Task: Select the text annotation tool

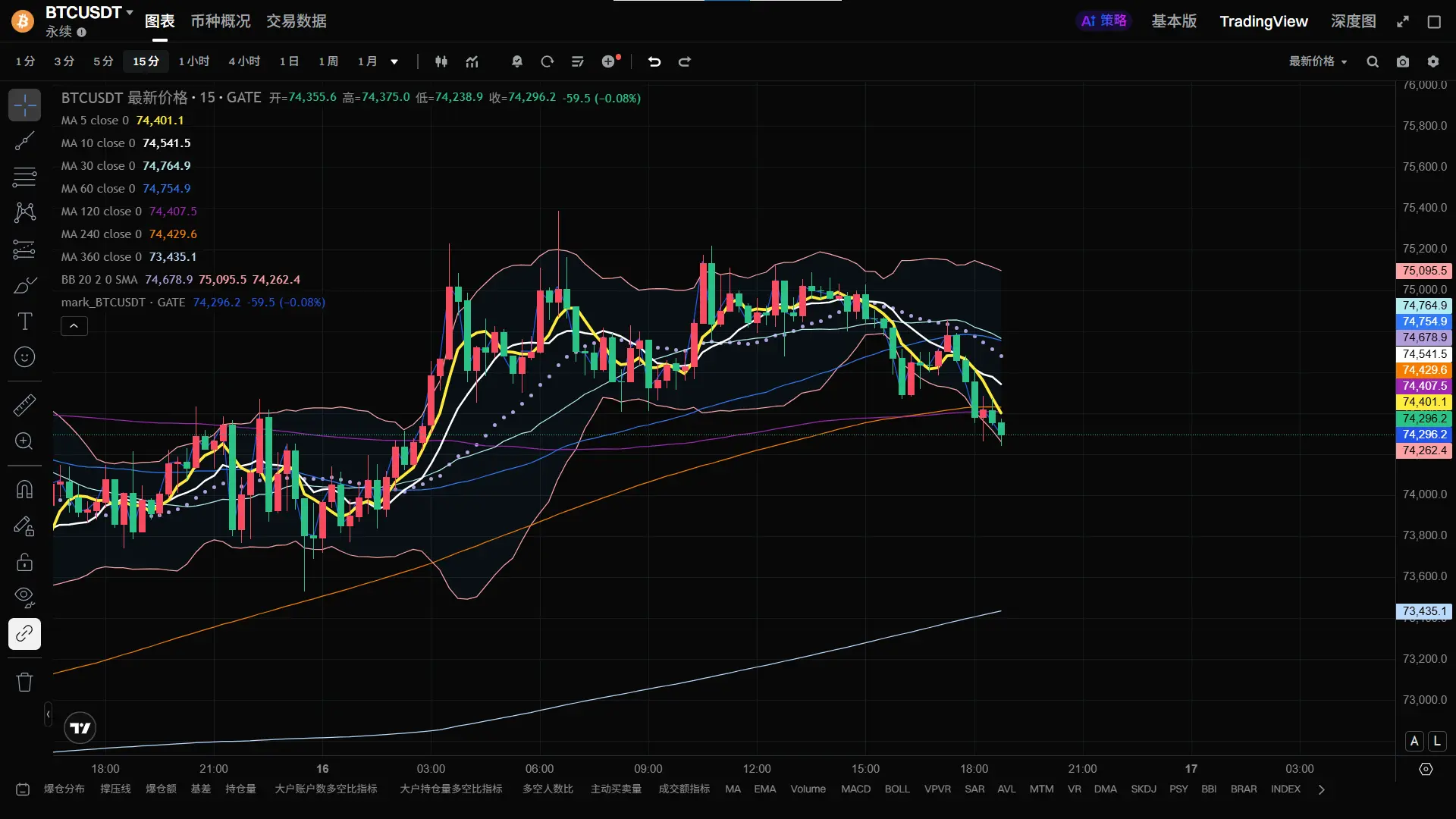Action: [x=24, y=322]
